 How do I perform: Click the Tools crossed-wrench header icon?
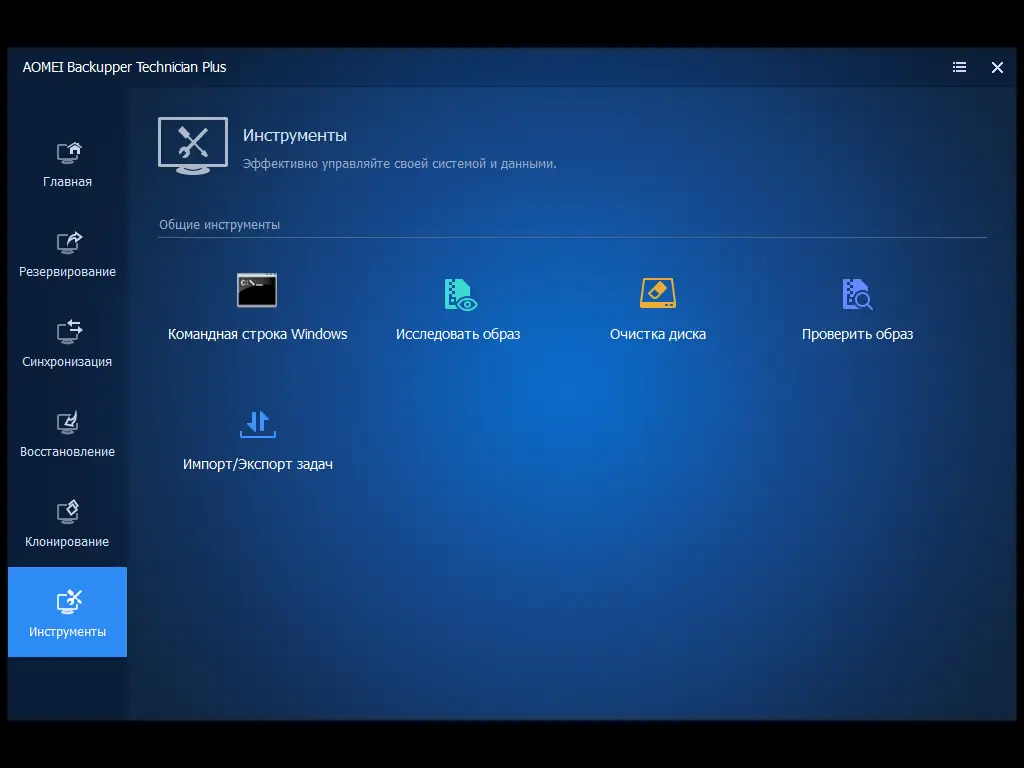[192, 145]
